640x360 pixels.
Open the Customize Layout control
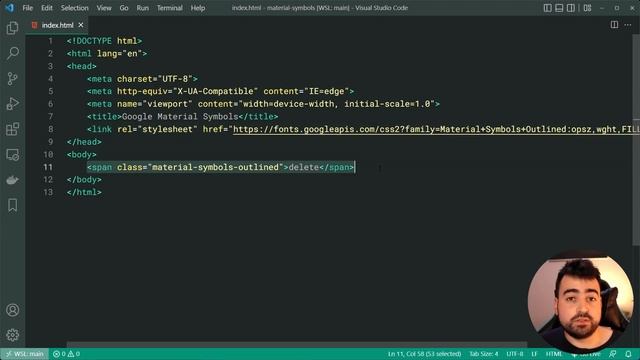point(587,8)
